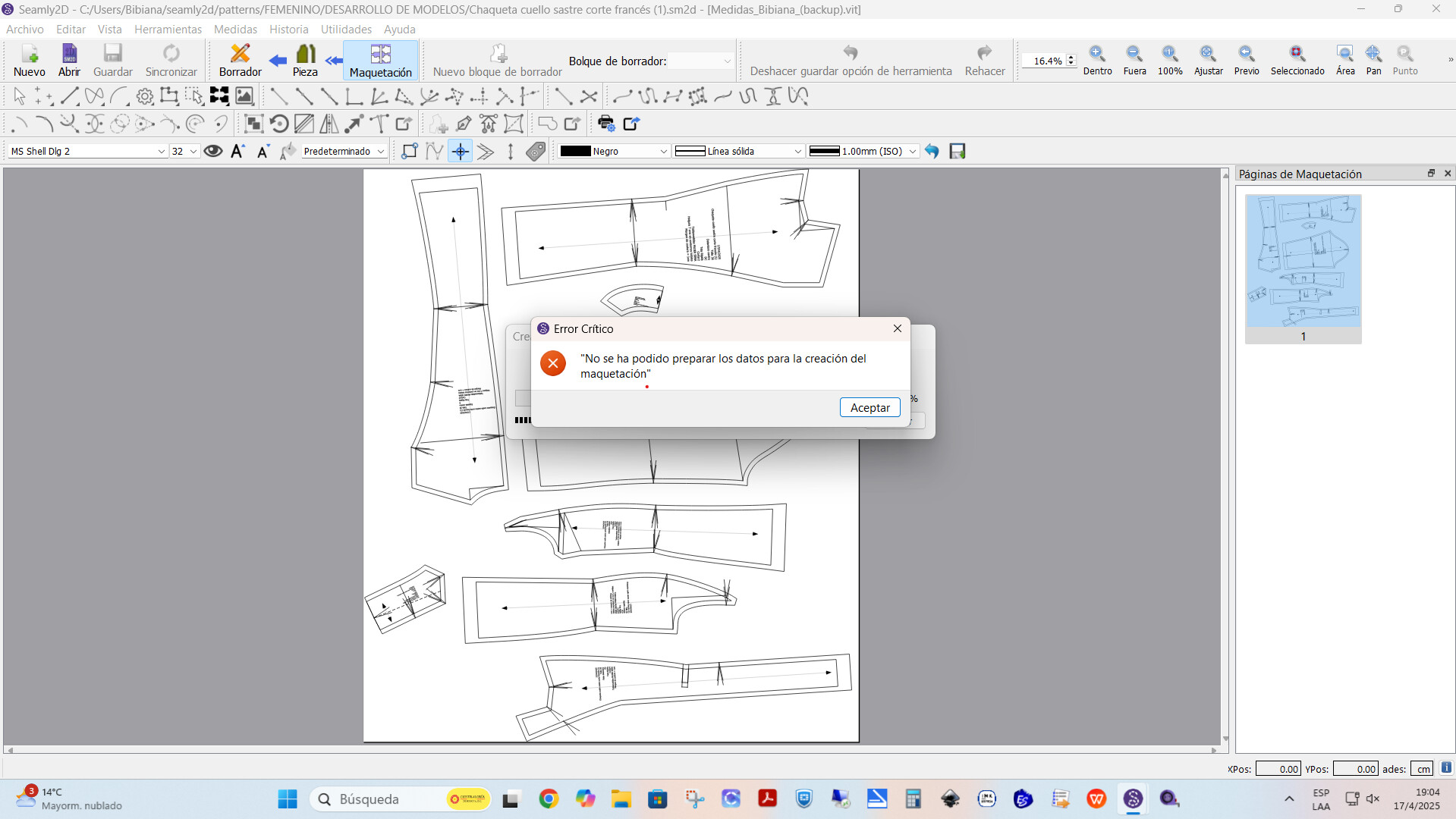
Task: Expand the Línea sólida line type dropdown
Action: tap(738, 151)
